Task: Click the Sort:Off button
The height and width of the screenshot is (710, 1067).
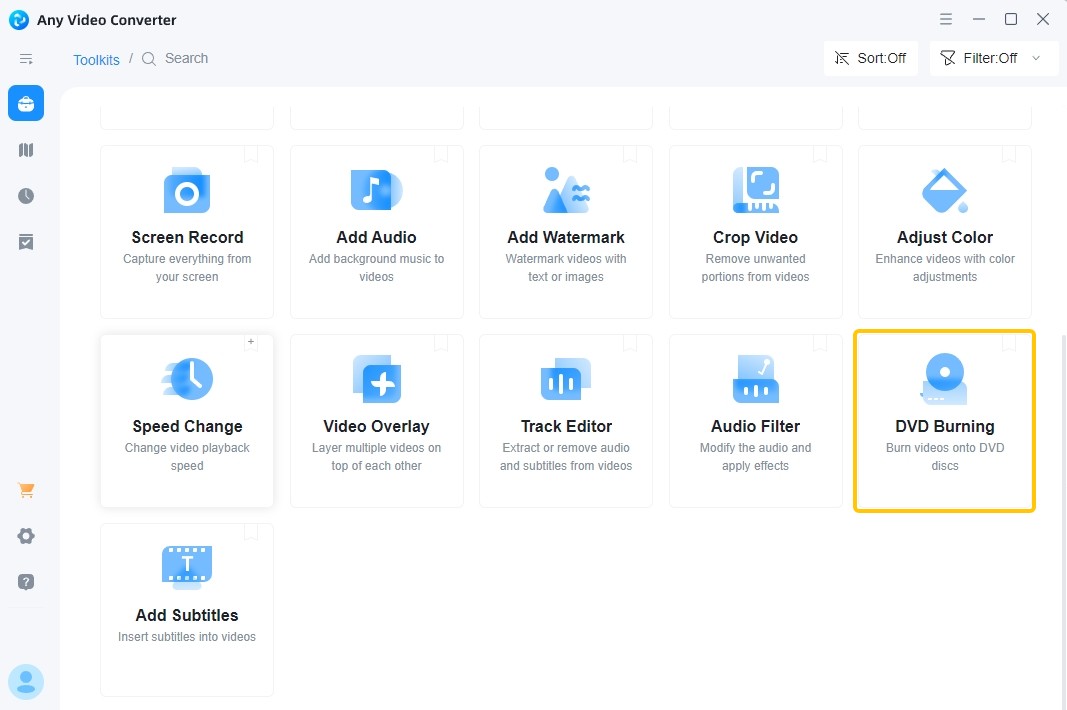Action: point(870,58)
